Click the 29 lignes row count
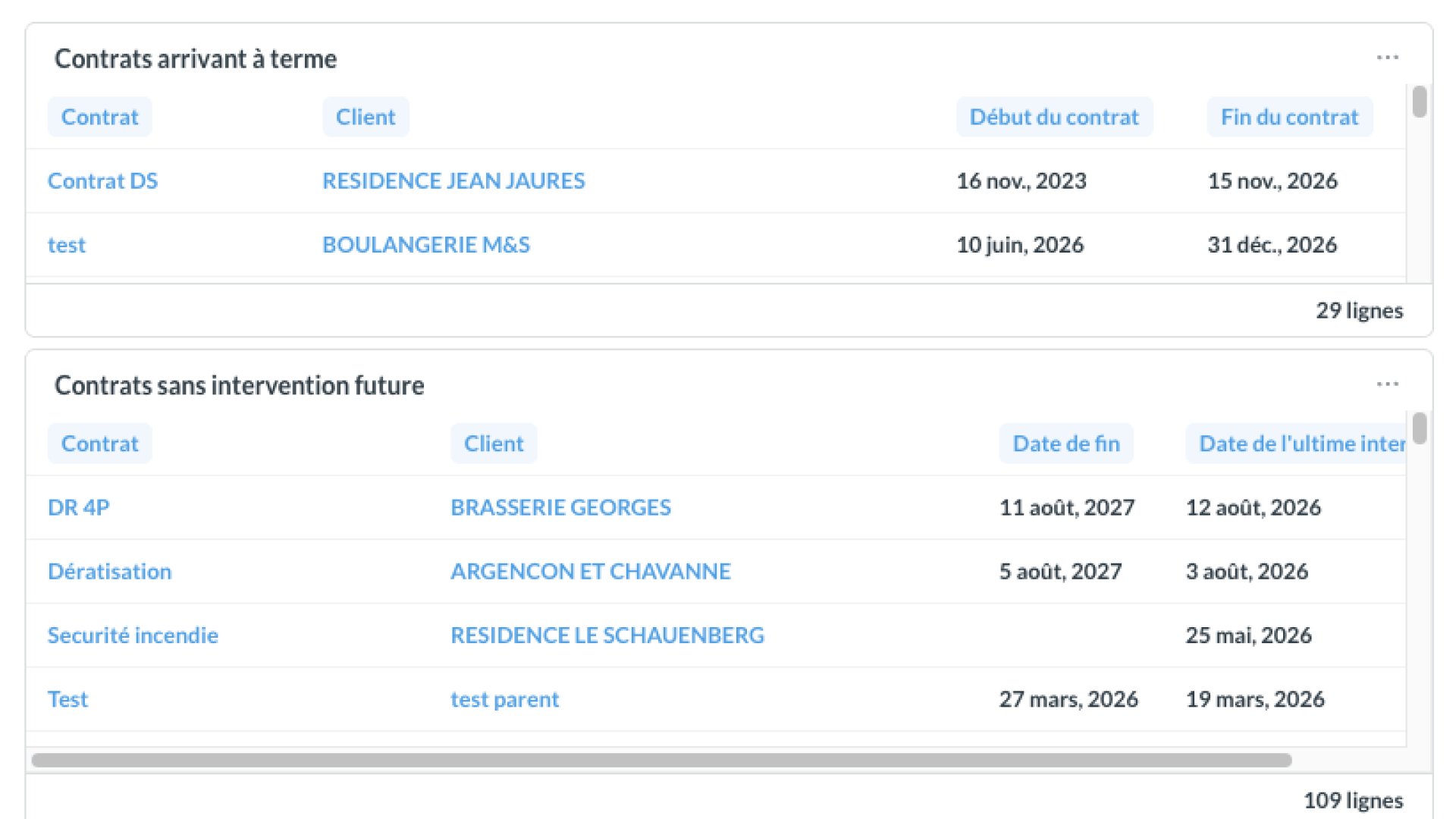Viewport: 1456px width, 819px height. (1360, 310)
